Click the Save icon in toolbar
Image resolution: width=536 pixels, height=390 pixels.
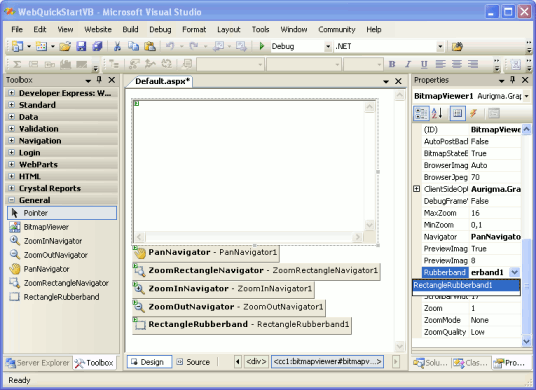pyautogui.click(x=81, y=46)
